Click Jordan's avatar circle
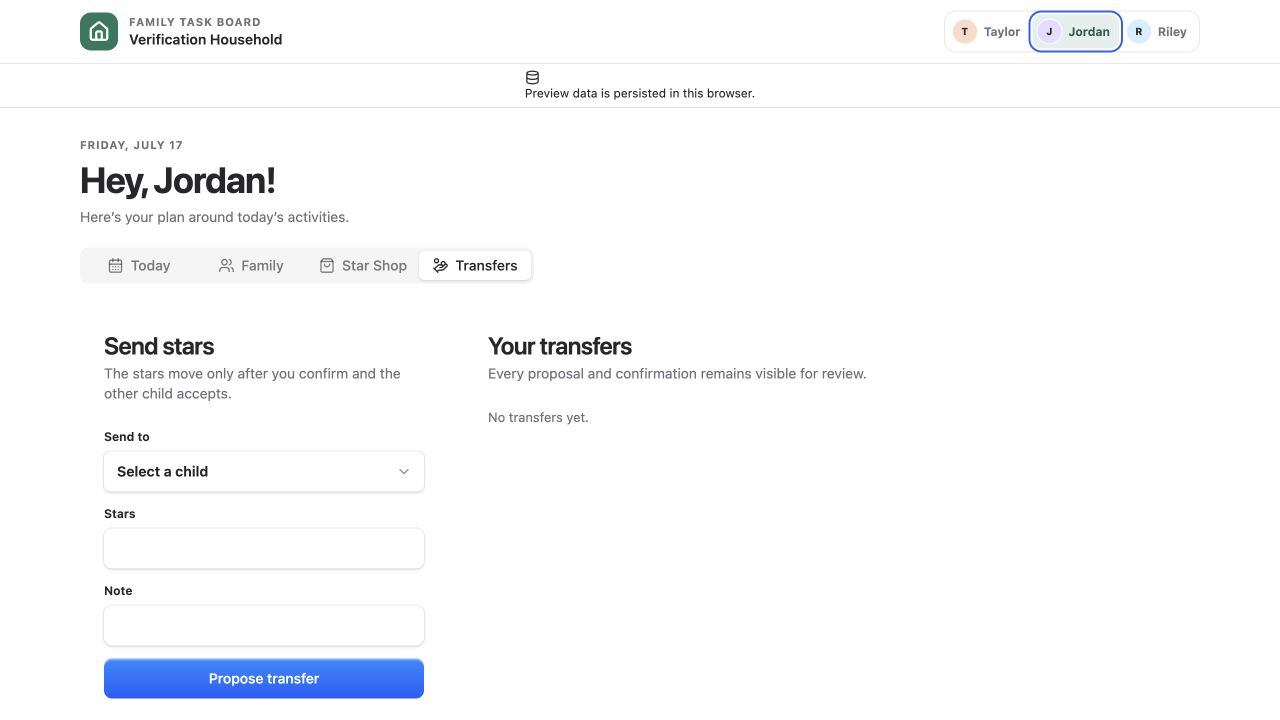1280x720 pixels. coord(1049,31)
